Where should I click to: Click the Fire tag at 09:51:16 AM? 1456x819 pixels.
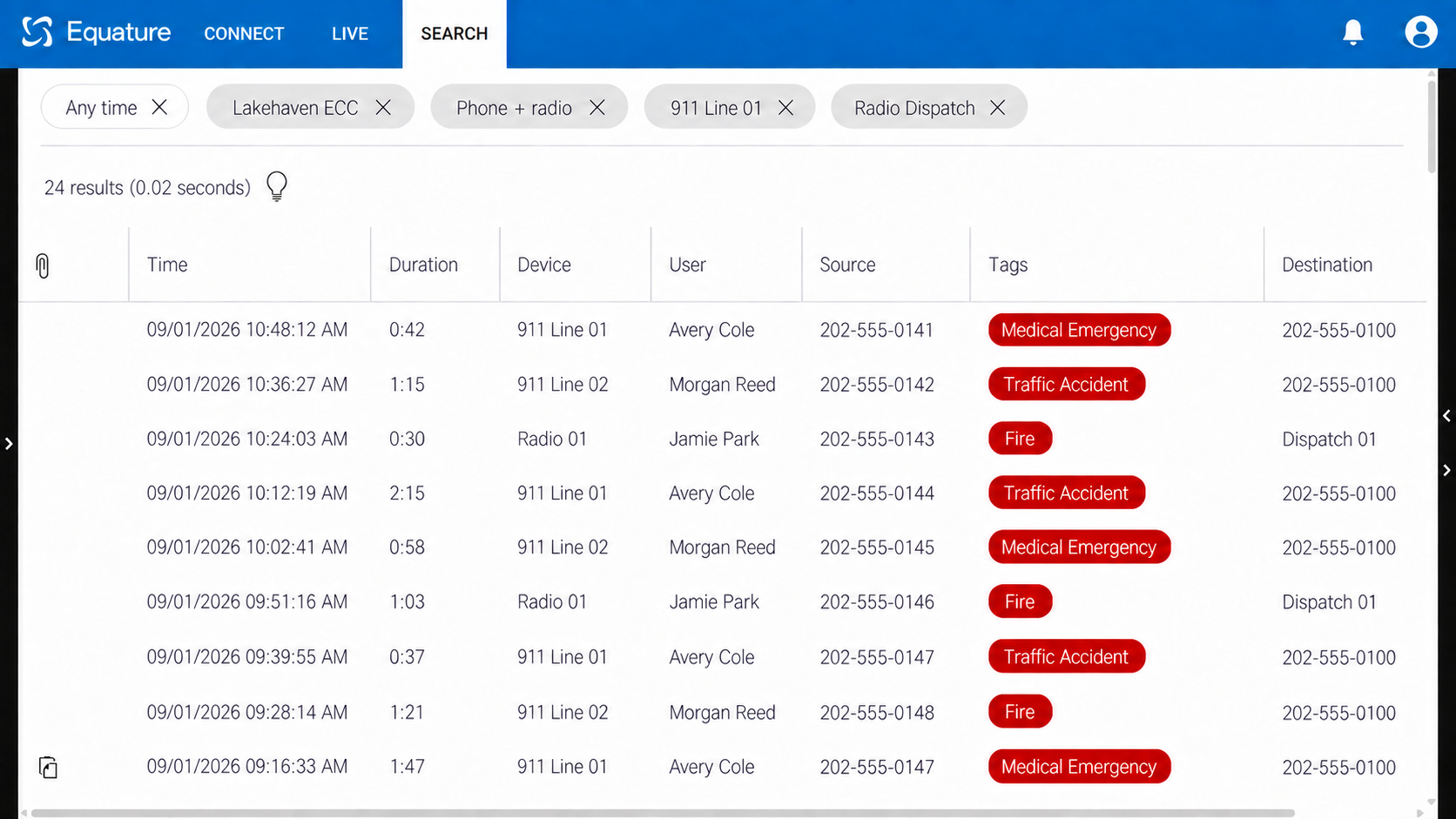pyautogui.click(x=1020, y=601)
